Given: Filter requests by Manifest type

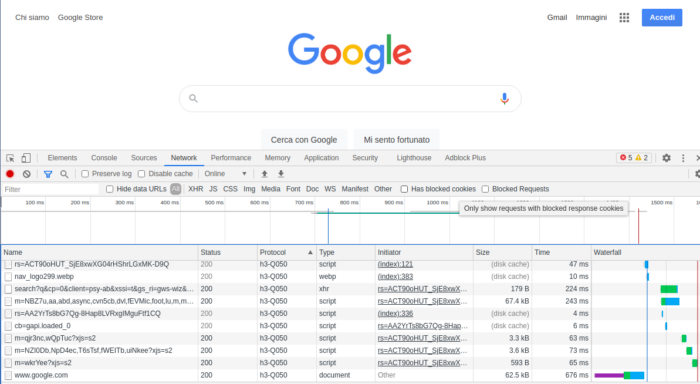Looking at the screenshot, I should [x=355, y=189].
